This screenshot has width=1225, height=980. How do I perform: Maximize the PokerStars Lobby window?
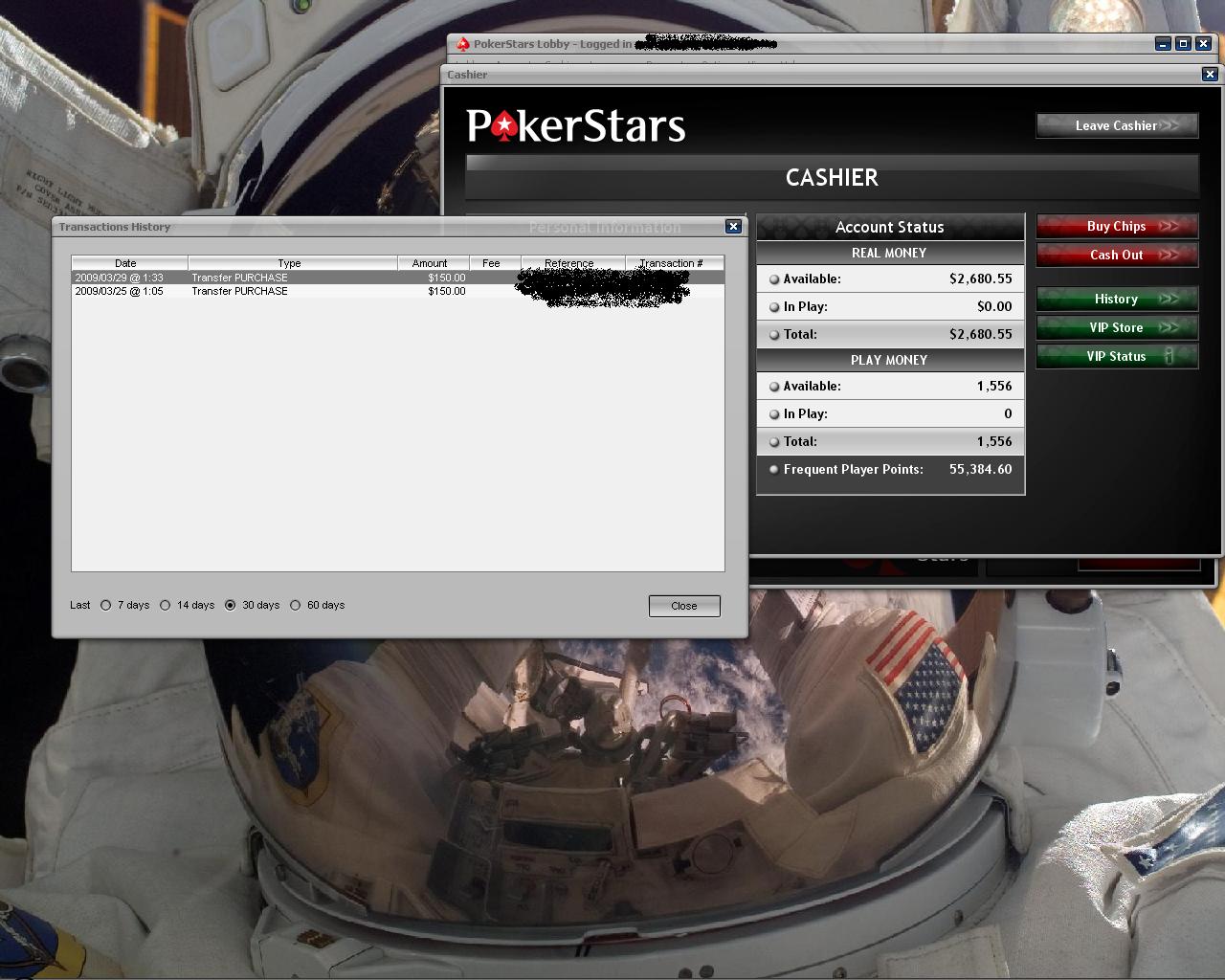coord(1183,44)
